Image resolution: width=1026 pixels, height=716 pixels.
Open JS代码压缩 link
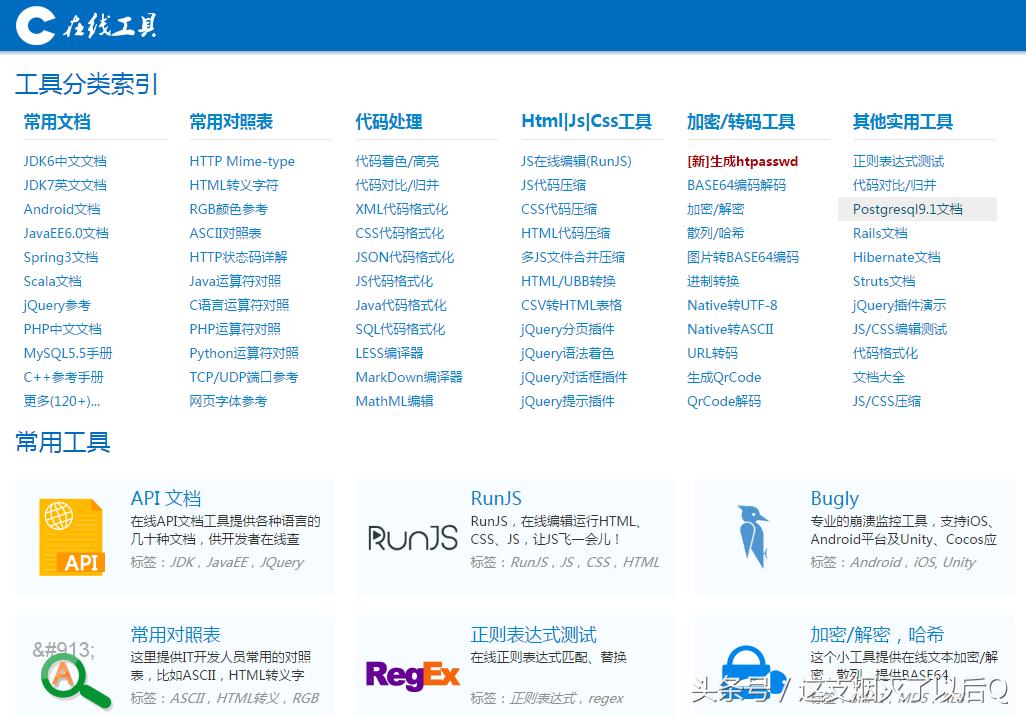[554, 185]
